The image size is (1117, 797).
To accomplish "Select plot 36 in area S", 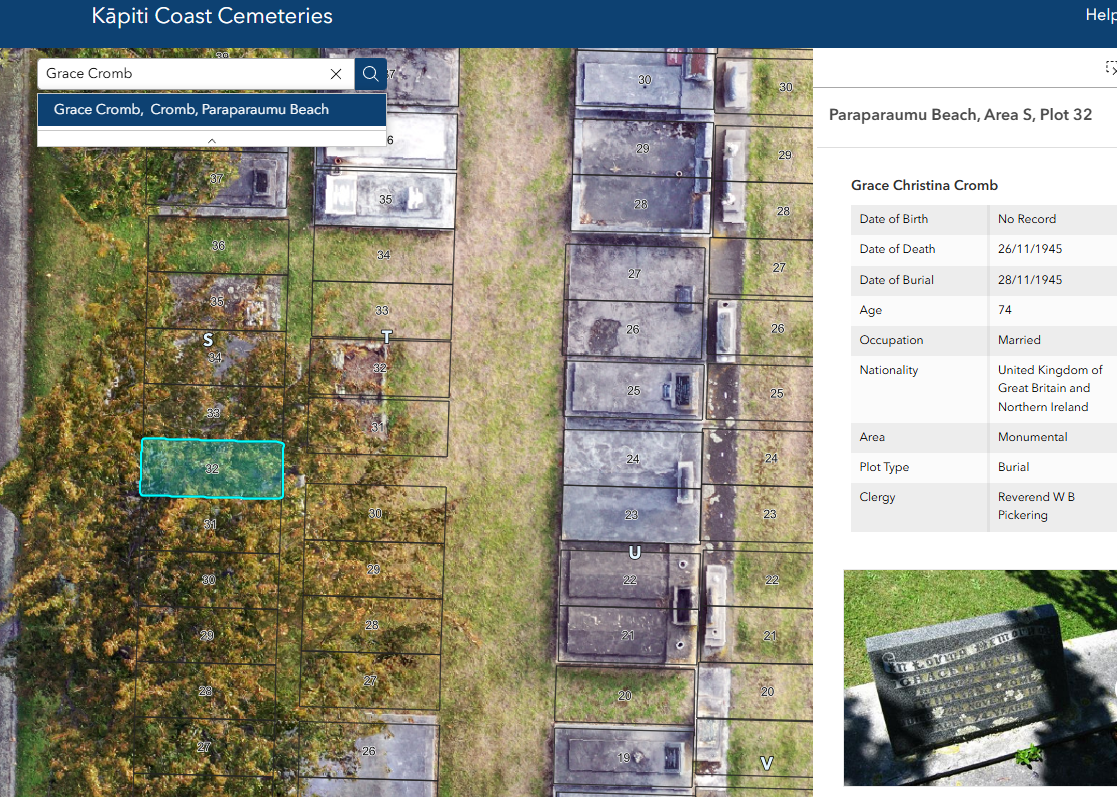I will [217, 245].
